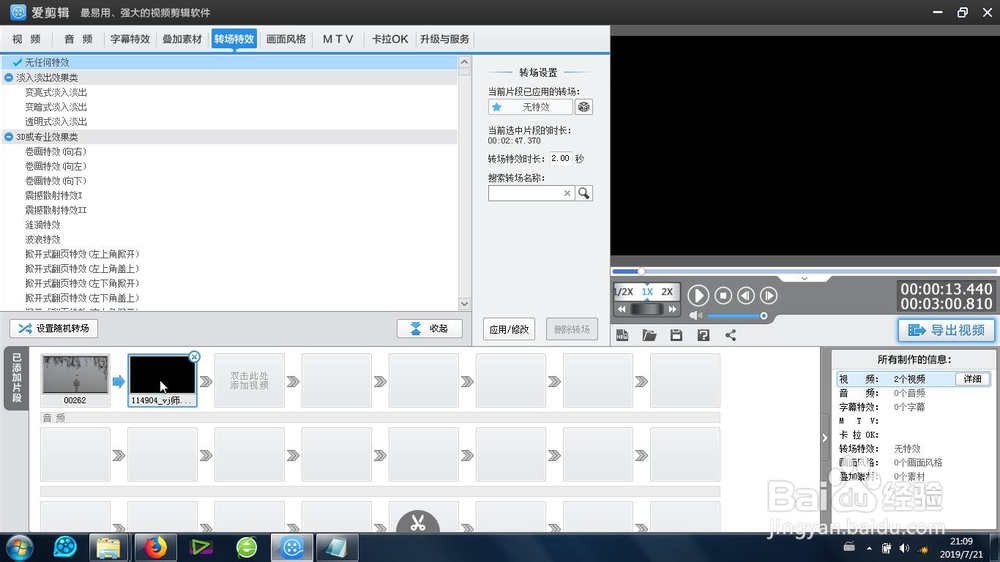Select the 变亮式淡入淡出 transition
This screenshot has width=1000, height=562.
(x=56, y=92)
